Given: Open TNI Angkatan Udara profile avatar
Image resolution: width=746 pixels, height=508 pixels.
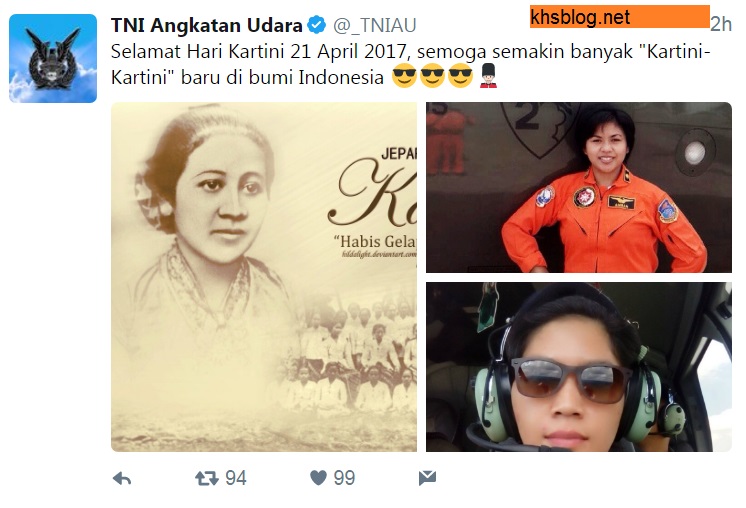Looking at the screenshot, I should tap(53, 58).
